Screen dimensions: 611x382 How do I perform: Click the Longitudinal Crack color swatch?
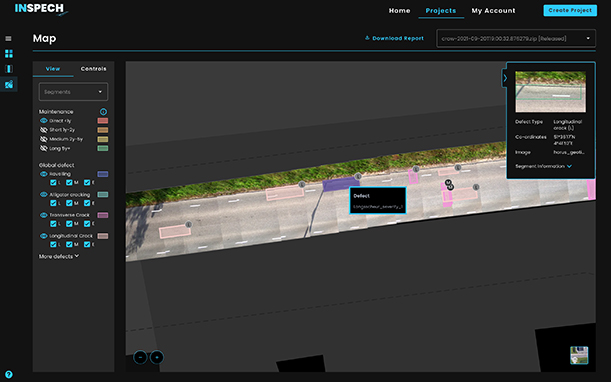pos(103,236)
